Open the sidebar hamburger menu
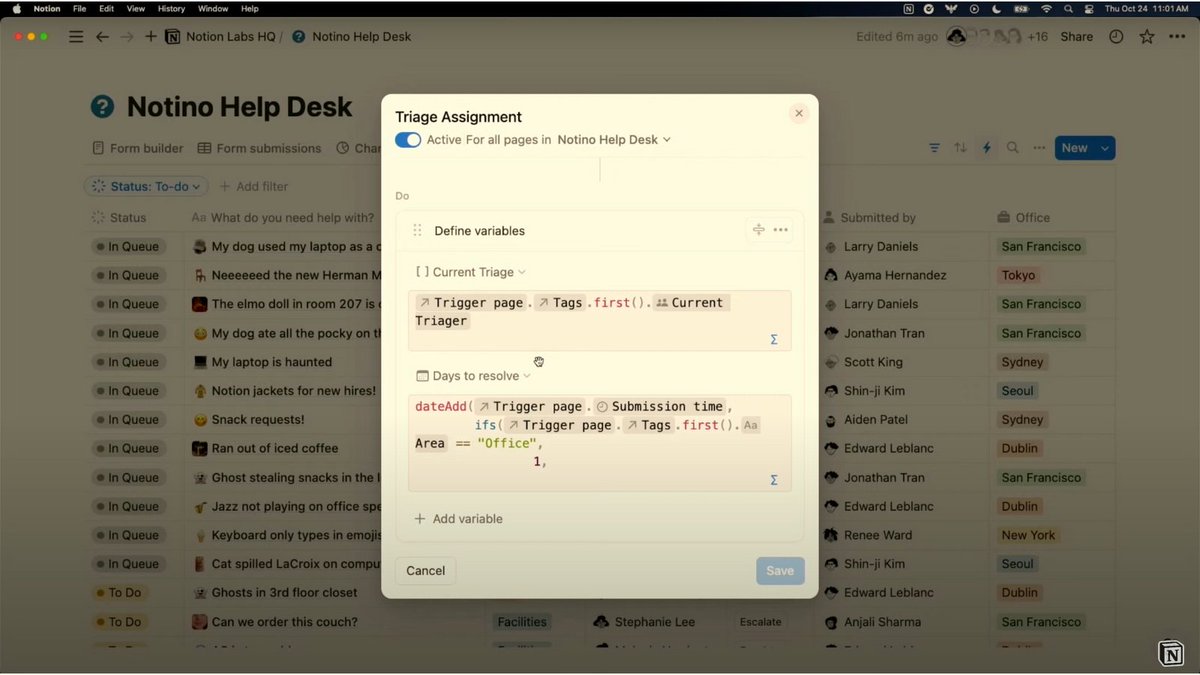The width and height of the screenshot is (1200, 675). click(76, 37)
